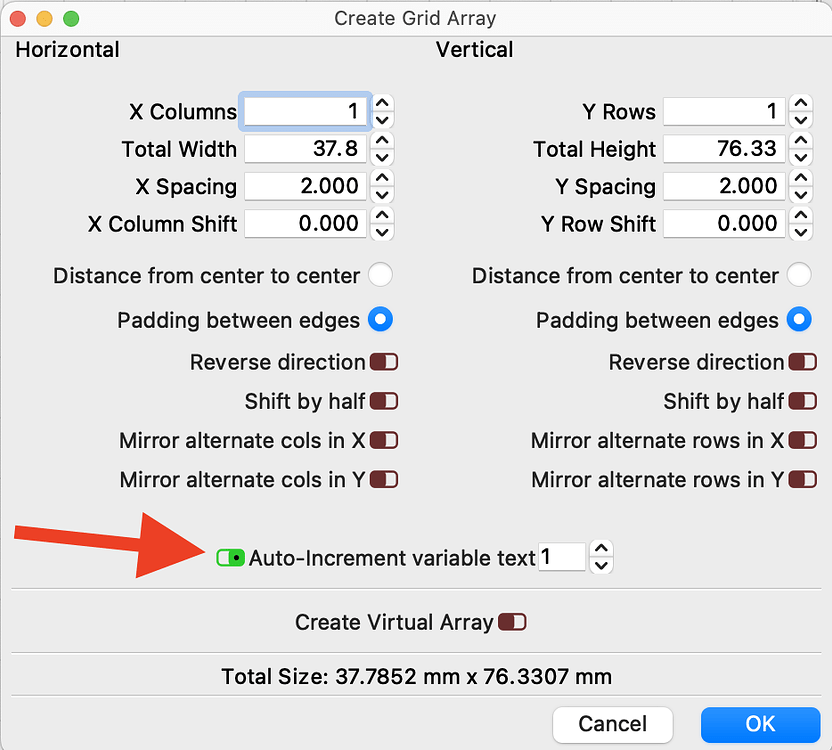Viewport: 832px width, 750px height.
Task: Click the OK button
Action: click(x=760, y=724)
